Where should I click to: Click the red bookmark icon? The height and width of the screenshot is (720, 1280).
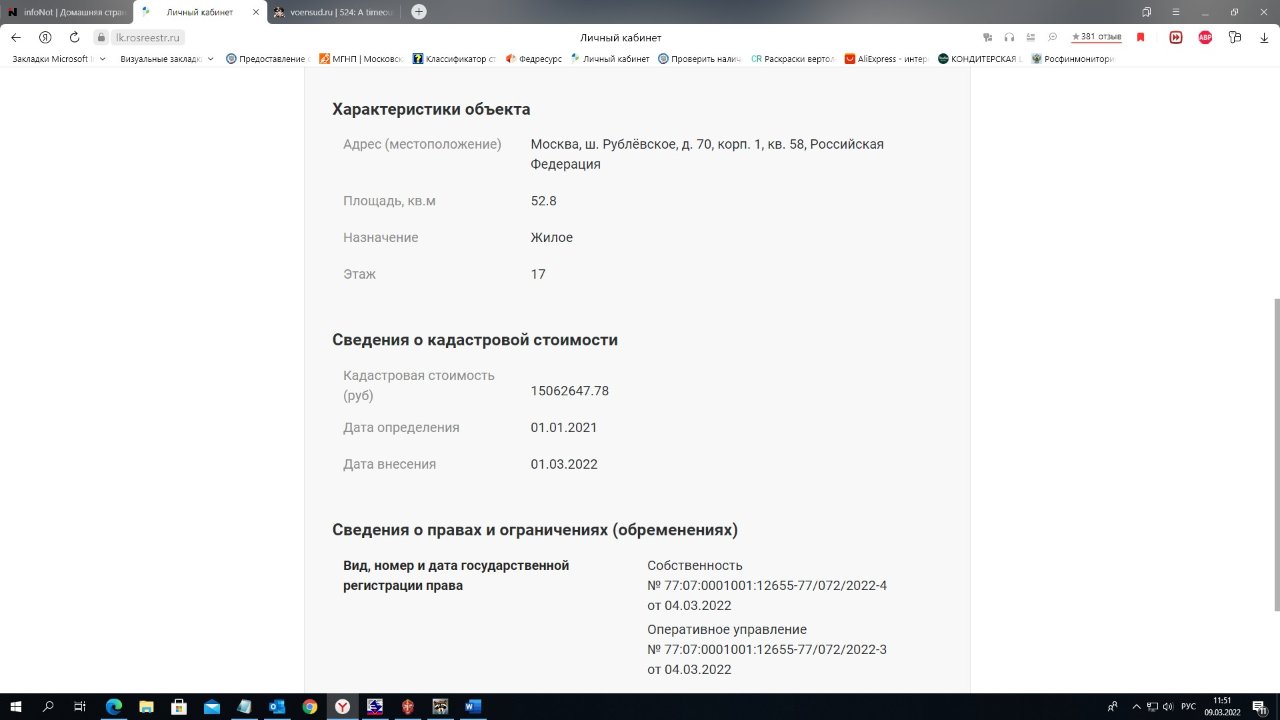[1140, 37]
